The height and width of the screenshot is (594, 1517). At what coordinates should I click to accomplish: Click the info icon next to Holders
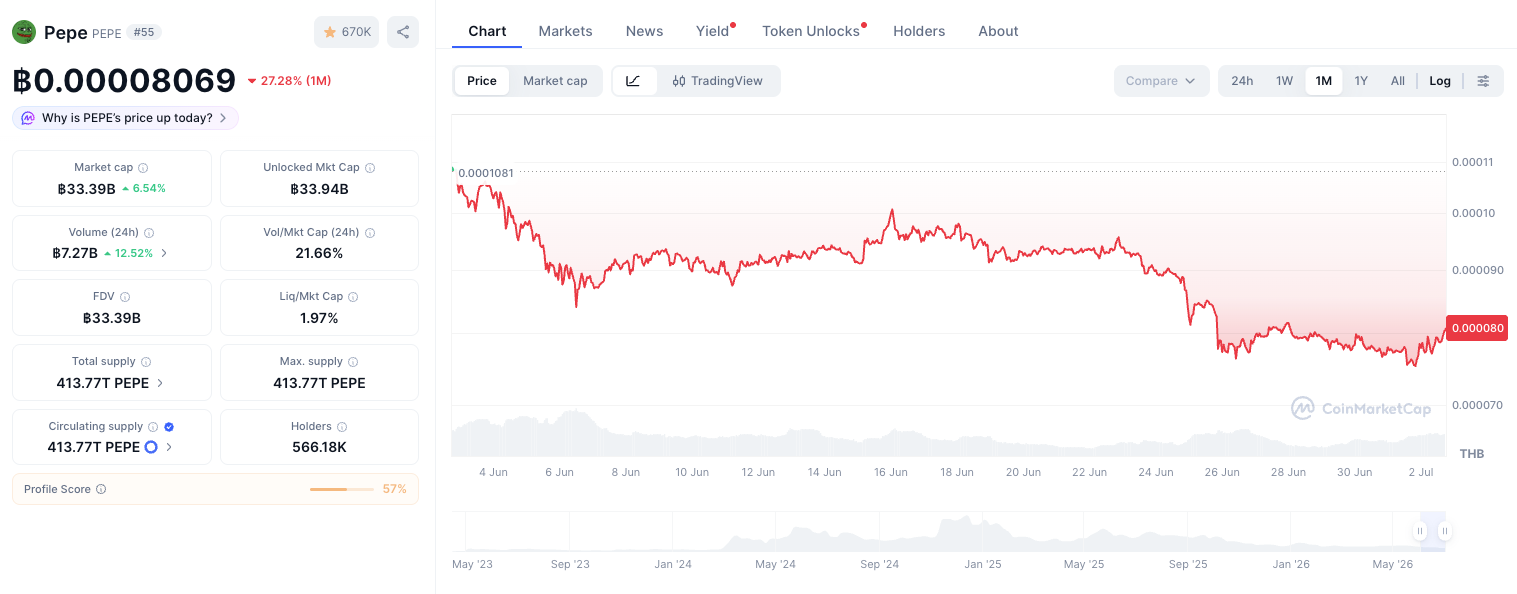pyautogui.click(x=342, y=427)
